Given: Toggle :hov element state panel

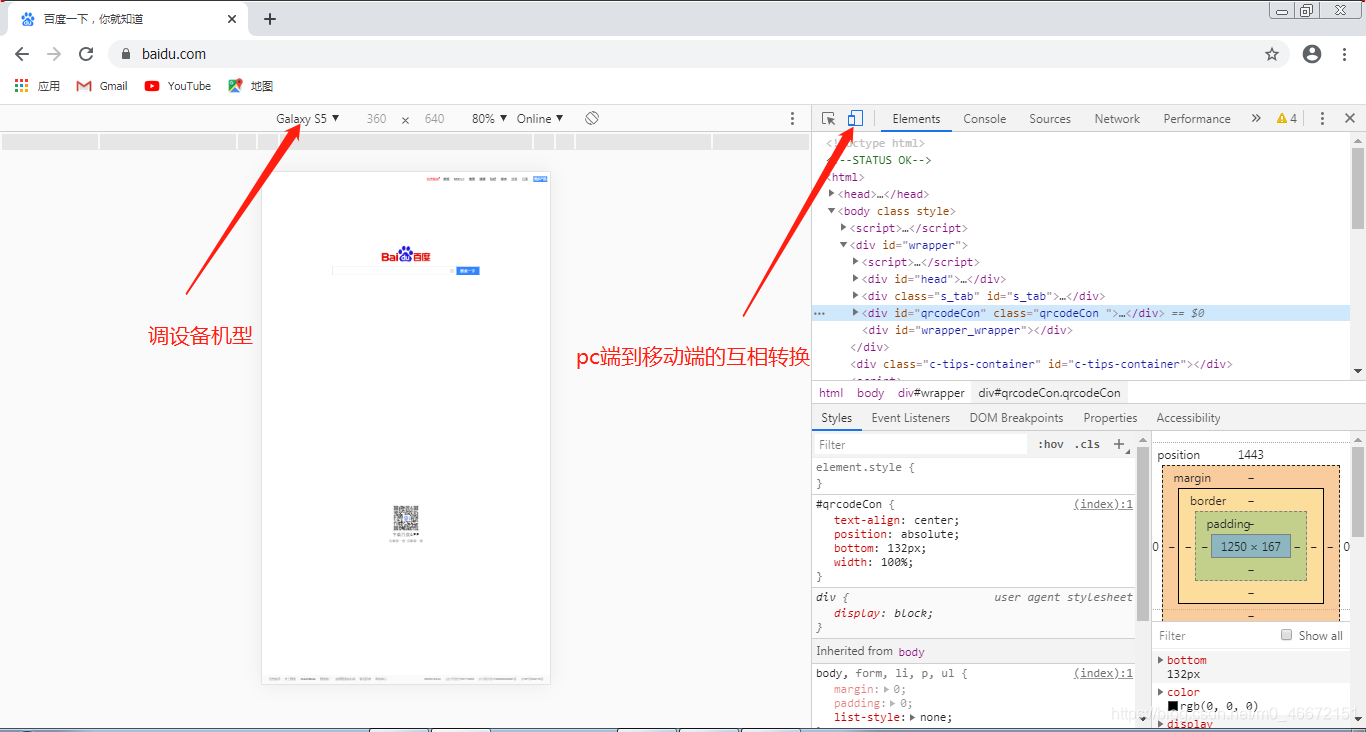Looking at the screenshot, I should (1050, 444).
